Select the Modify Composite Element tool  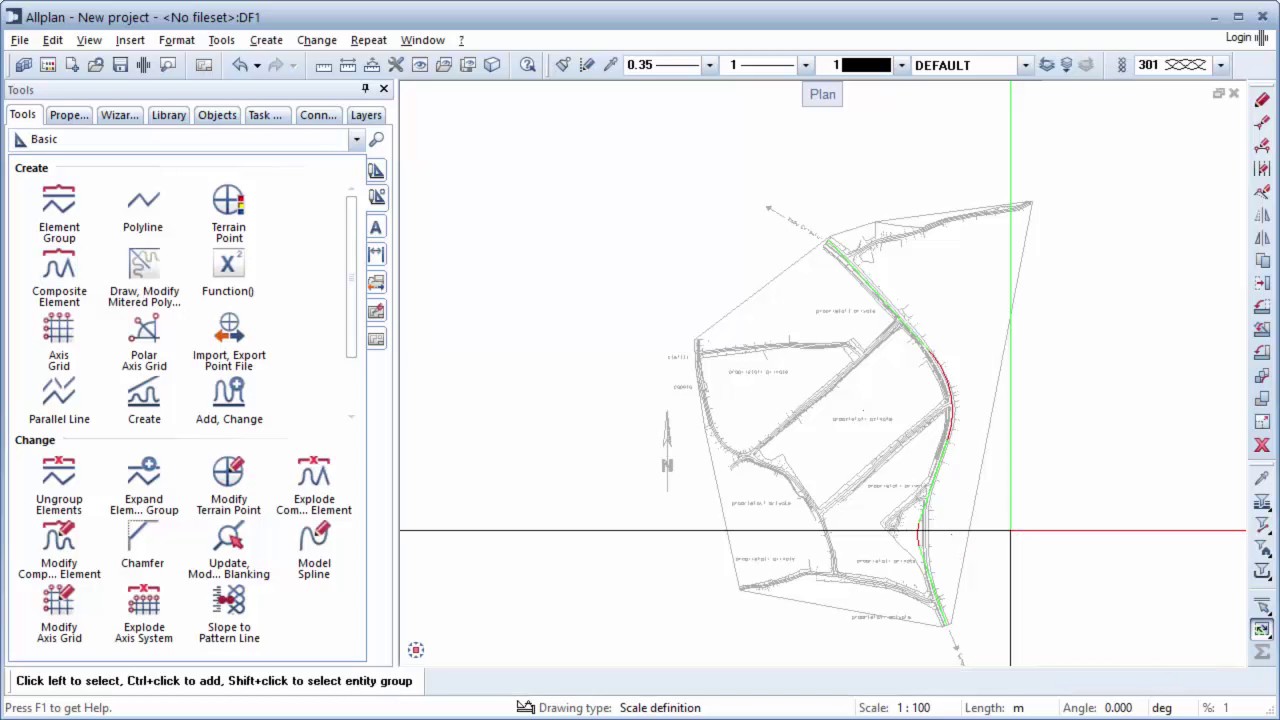coord(59,550)
